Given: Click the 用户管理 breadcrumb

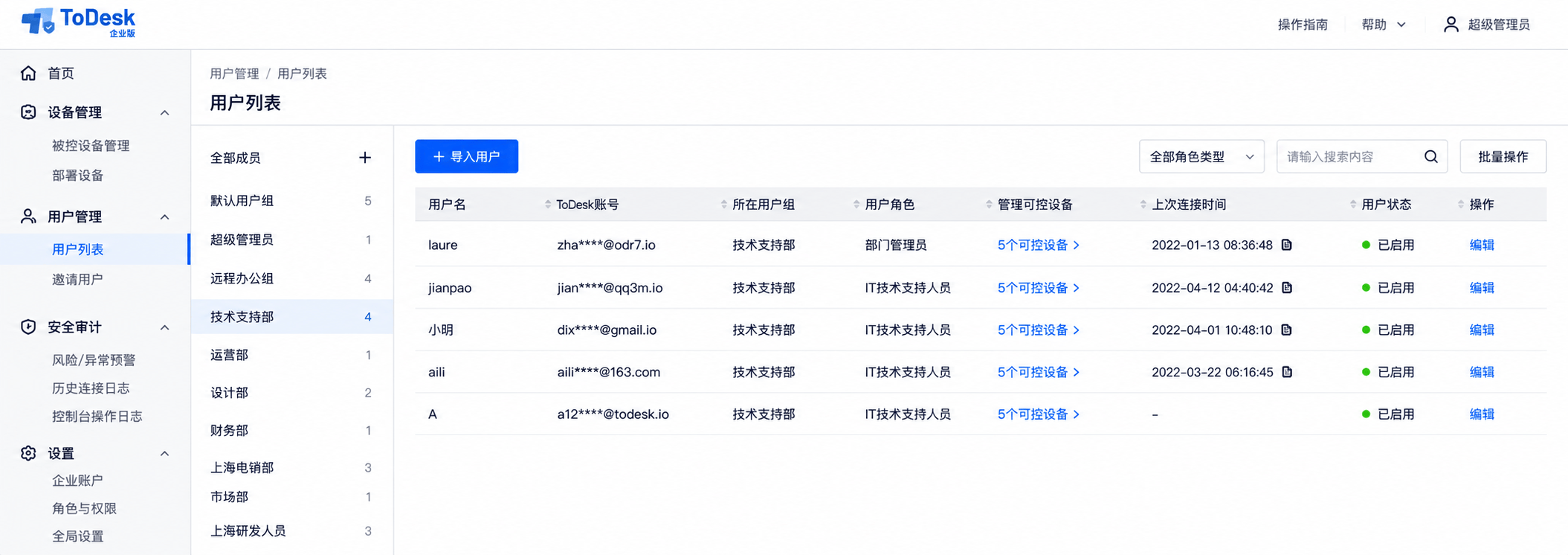Looking at the screenshot, I should tap(234, 74).
